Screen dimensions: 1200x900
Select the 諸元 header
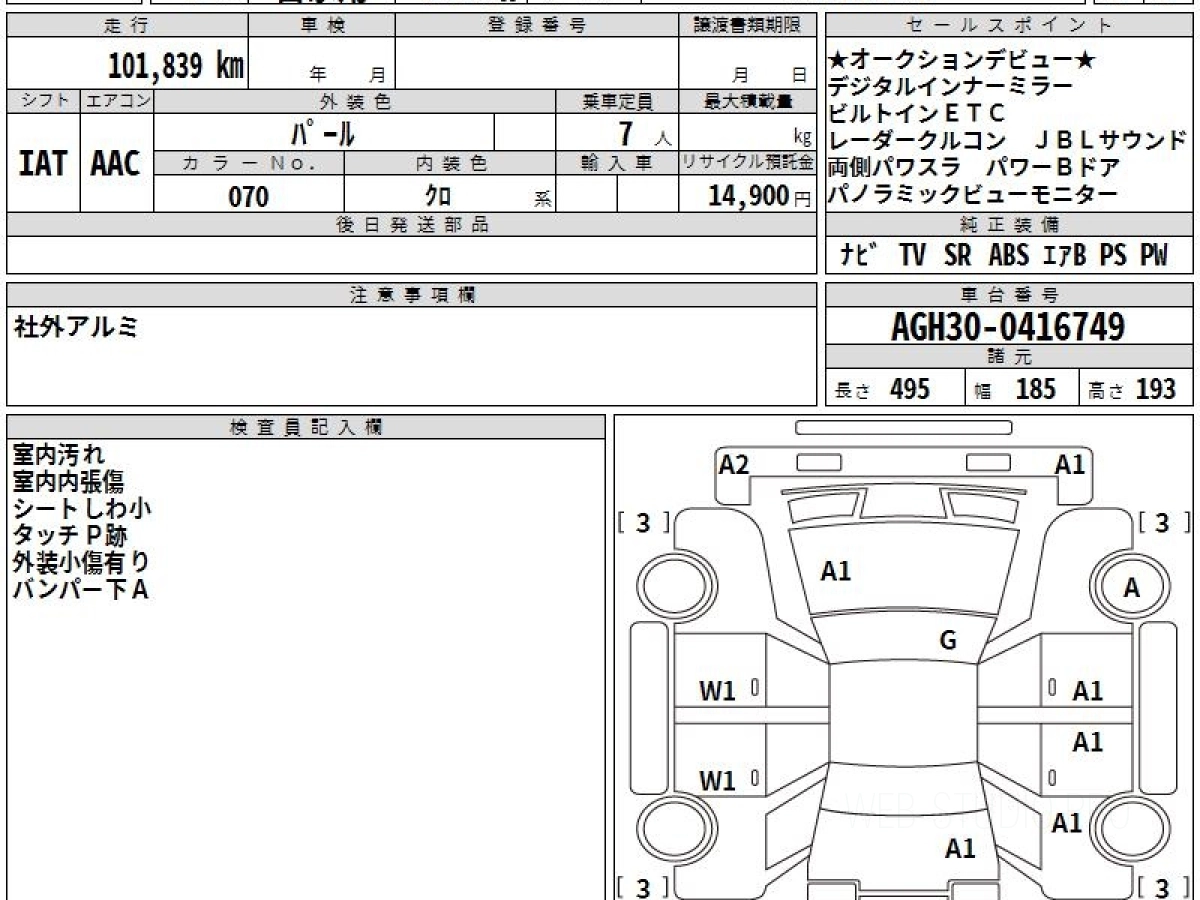tap(1010, 357)
